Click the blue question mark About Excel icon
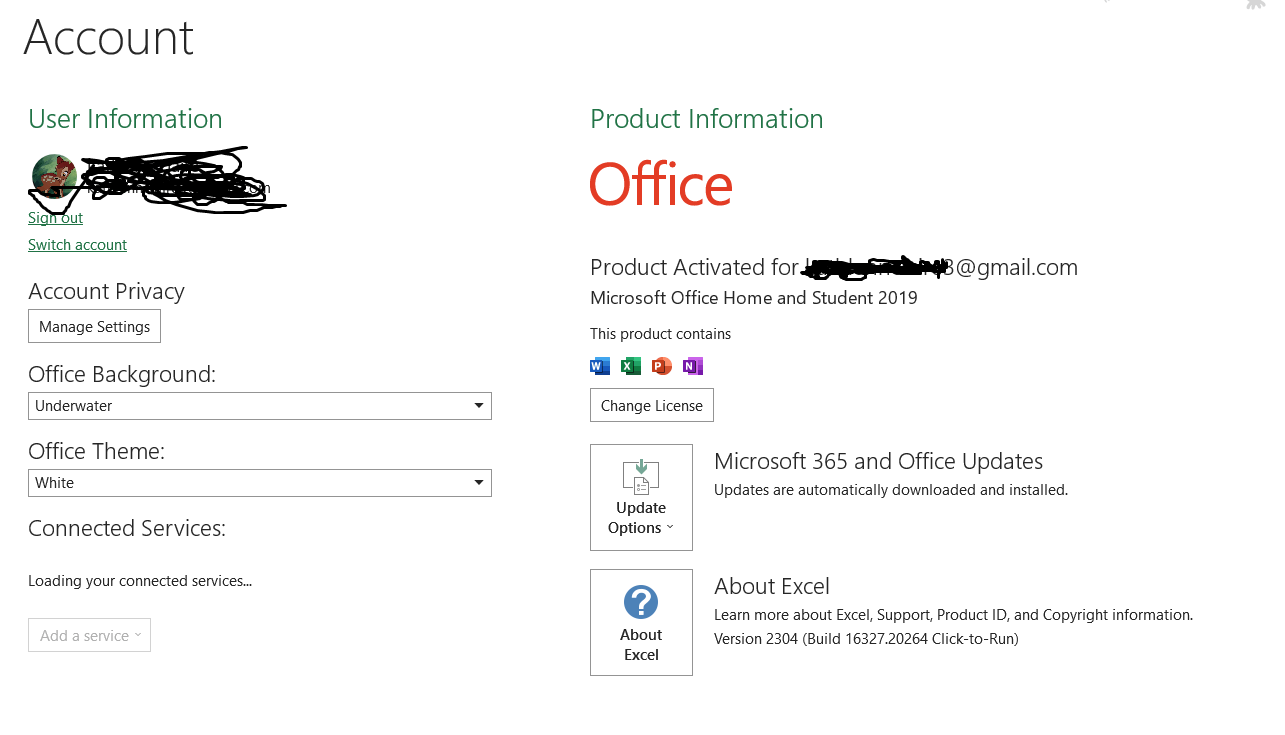The width and height of the screenshot is (1285, 735). (641, 601)
